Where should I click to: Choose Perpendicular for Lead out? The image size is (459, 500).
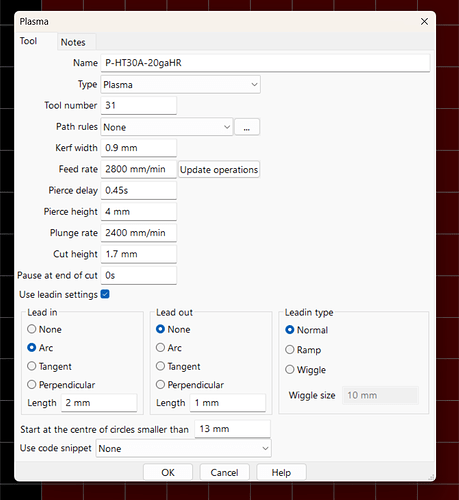(160, 385)
